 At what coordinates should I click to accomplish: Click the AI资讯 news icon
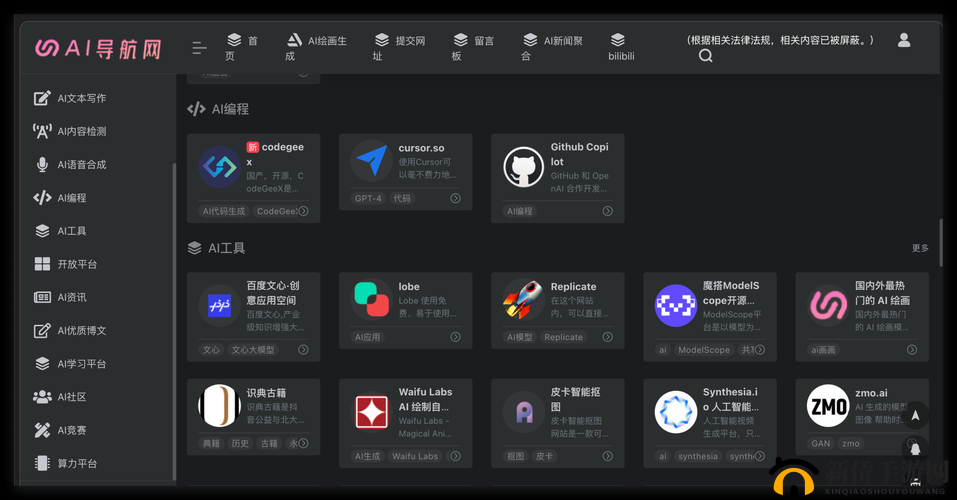pyautogui.click(x=42, y=297)
